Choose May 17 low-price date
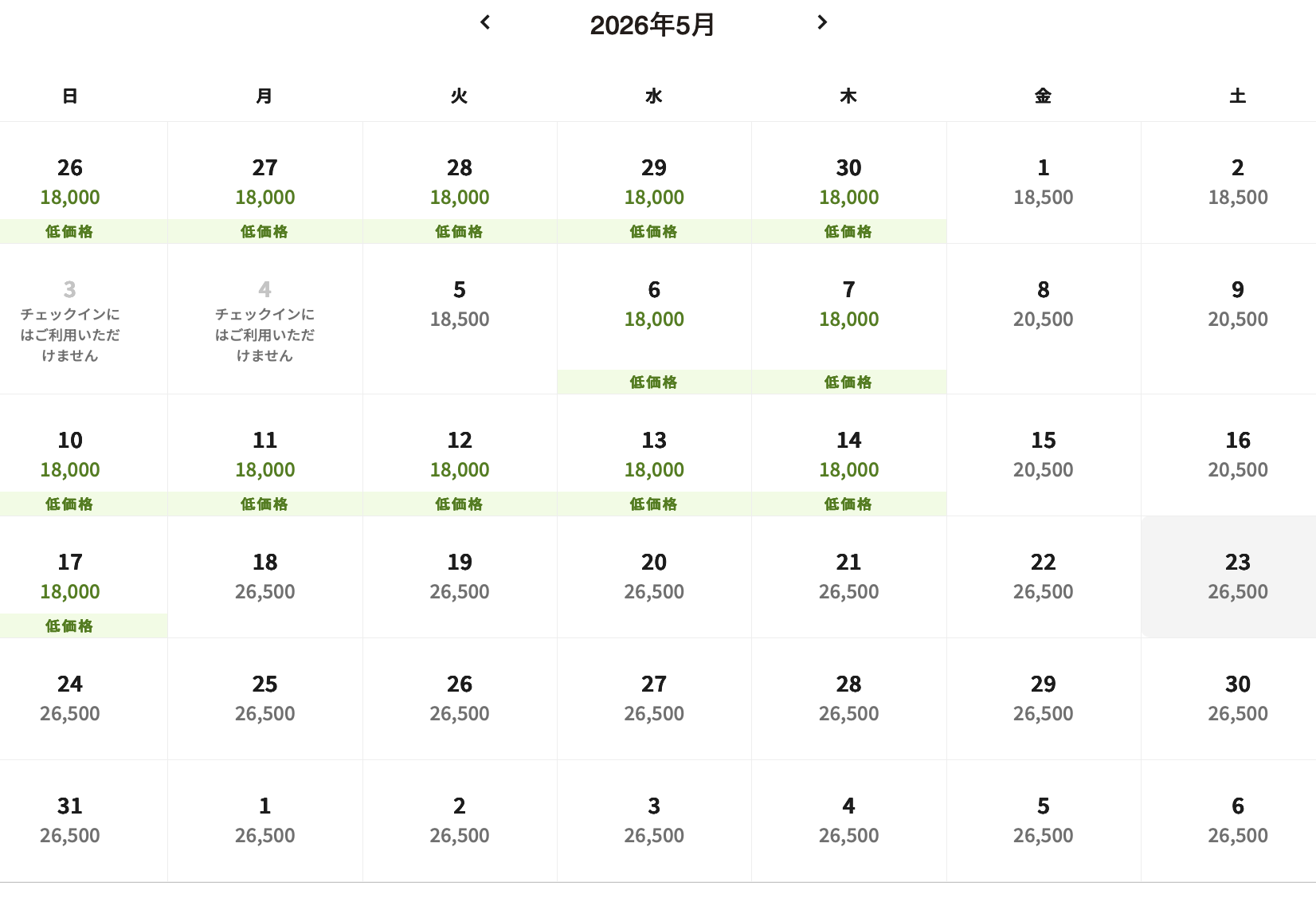 point(70,577)
